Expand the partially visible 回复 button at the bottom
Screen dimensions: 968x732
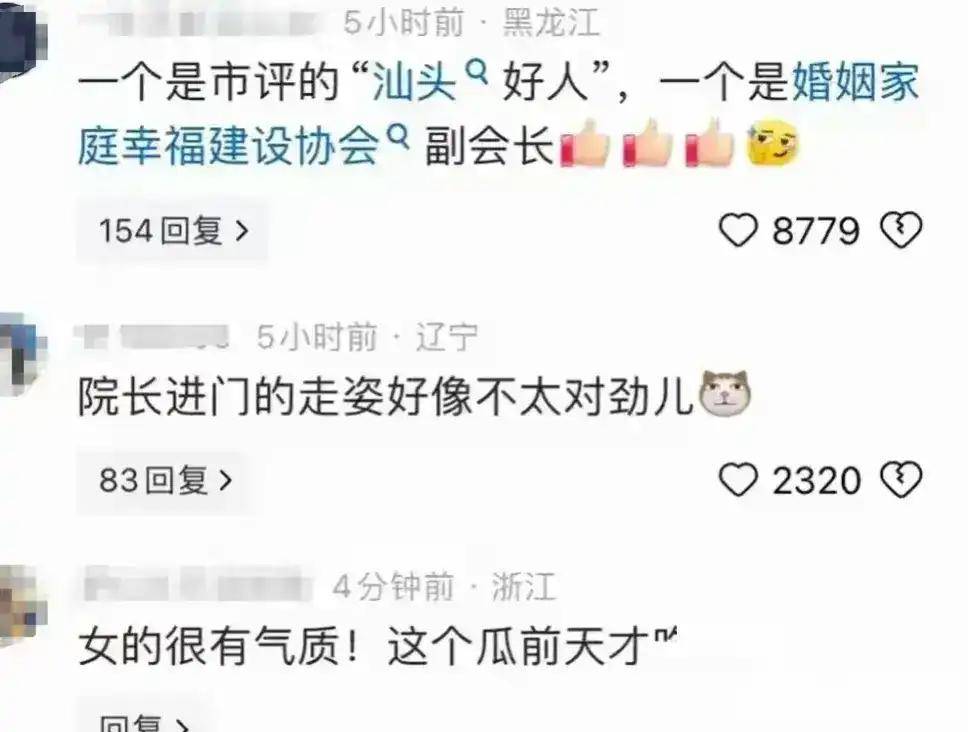143,720
